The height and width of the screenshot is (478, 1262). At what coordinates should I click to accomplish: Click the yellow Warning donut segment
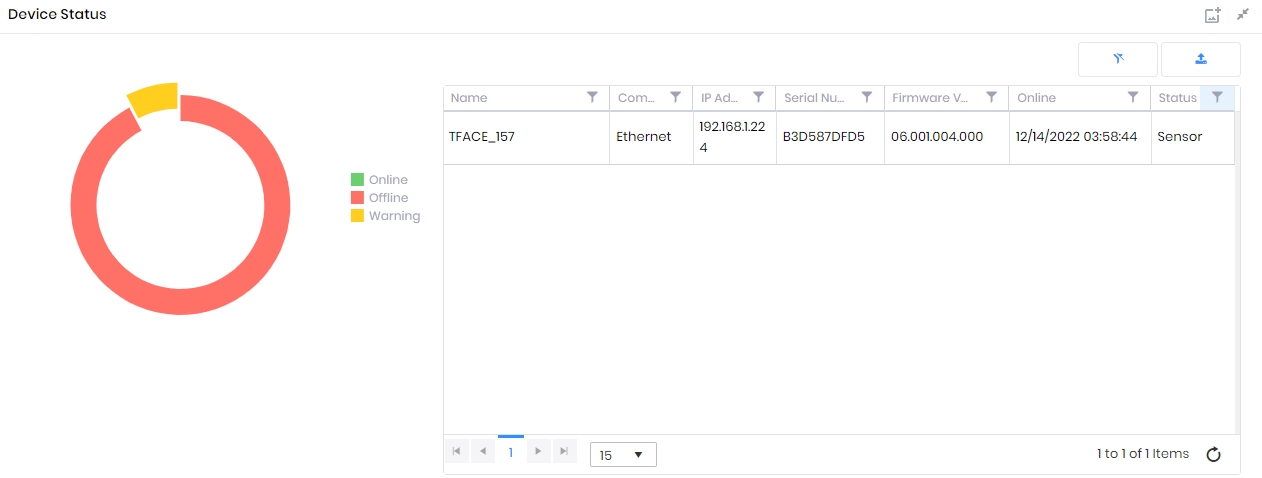pos(155,100)
